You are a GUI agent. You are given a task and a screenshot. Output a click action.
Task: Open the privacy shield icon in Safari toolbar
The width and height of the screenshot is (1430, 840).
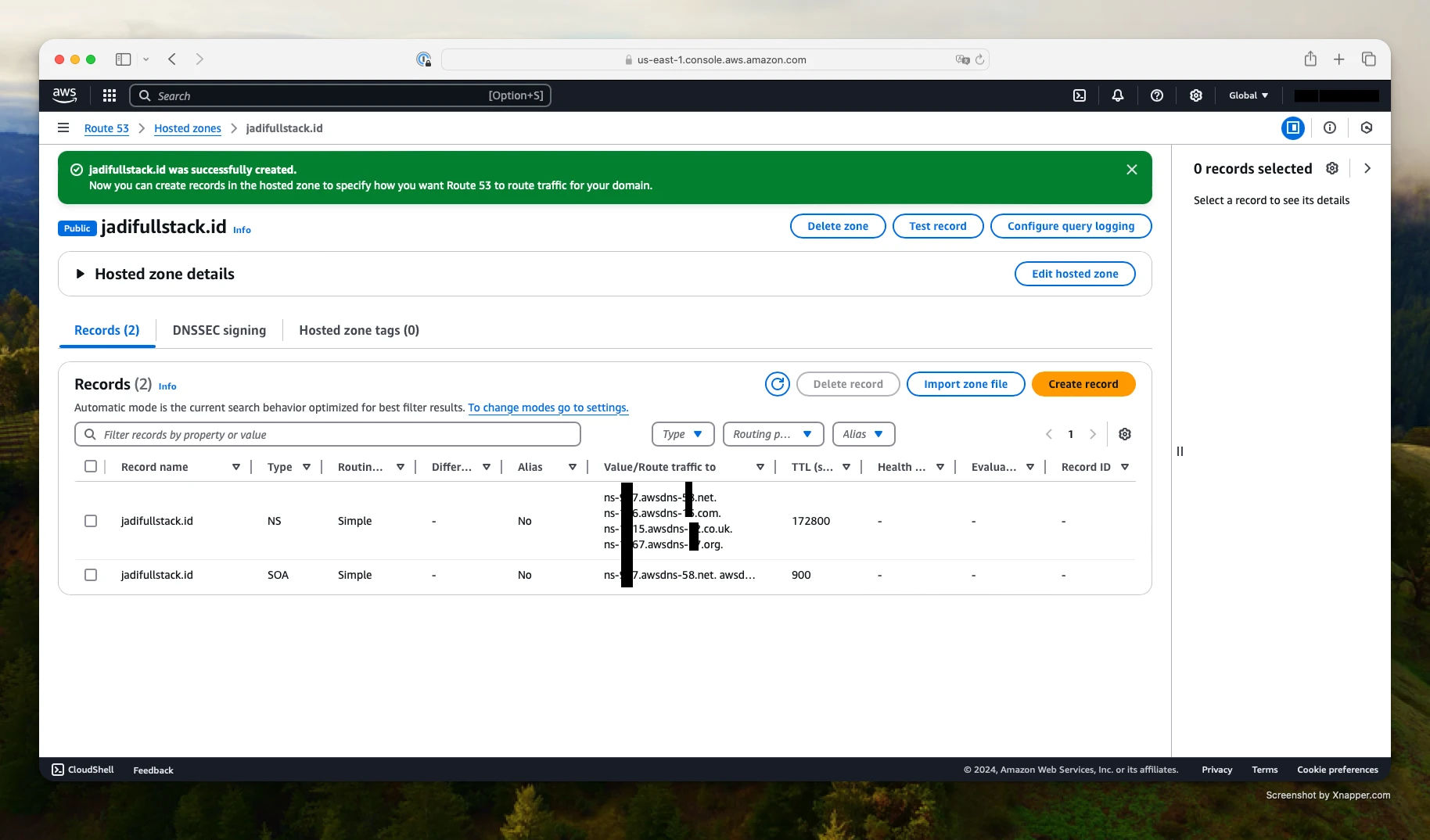click(x=423, y=59)
